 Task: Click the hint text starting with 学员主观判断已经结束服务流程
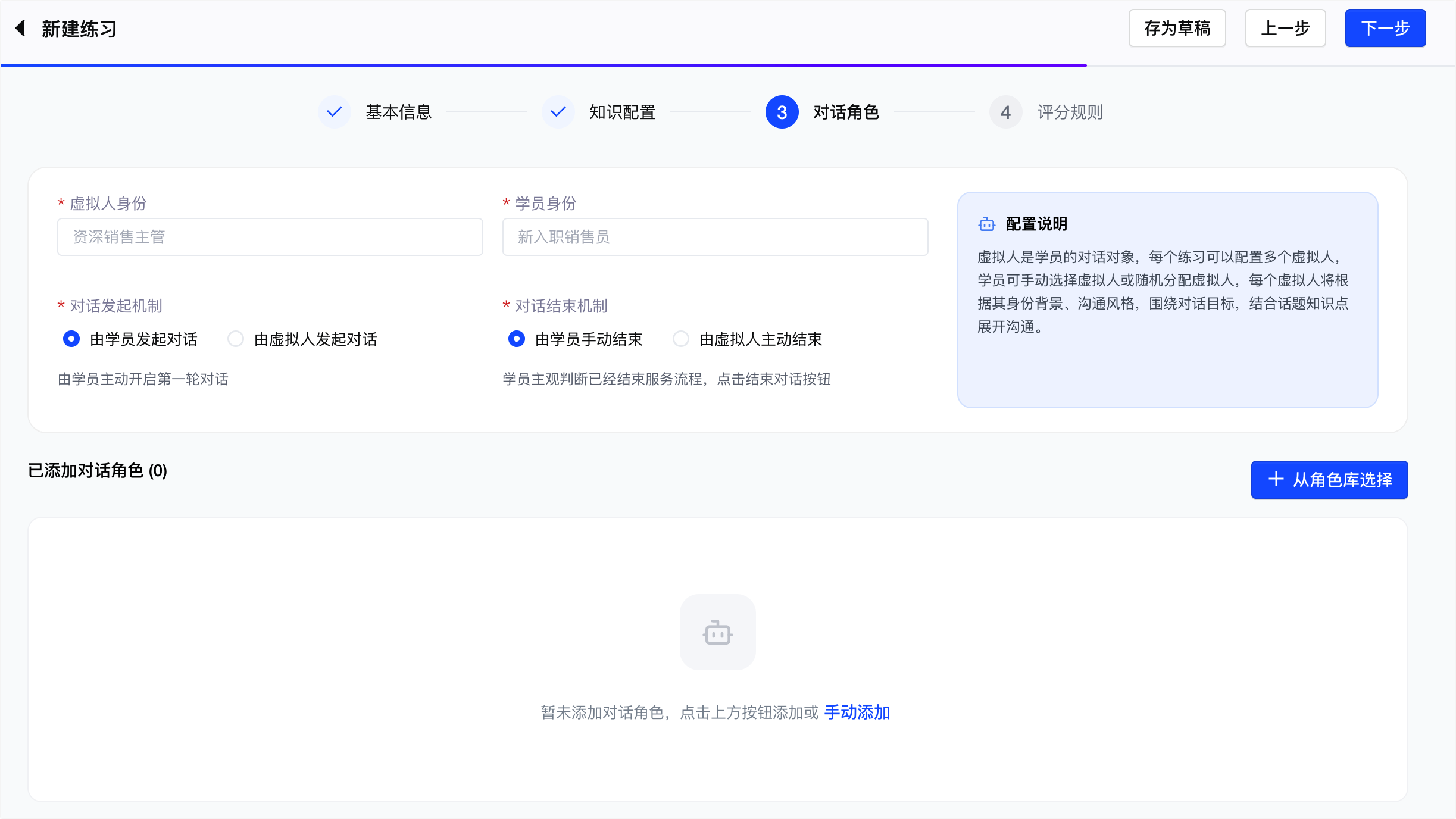(667, 379)
